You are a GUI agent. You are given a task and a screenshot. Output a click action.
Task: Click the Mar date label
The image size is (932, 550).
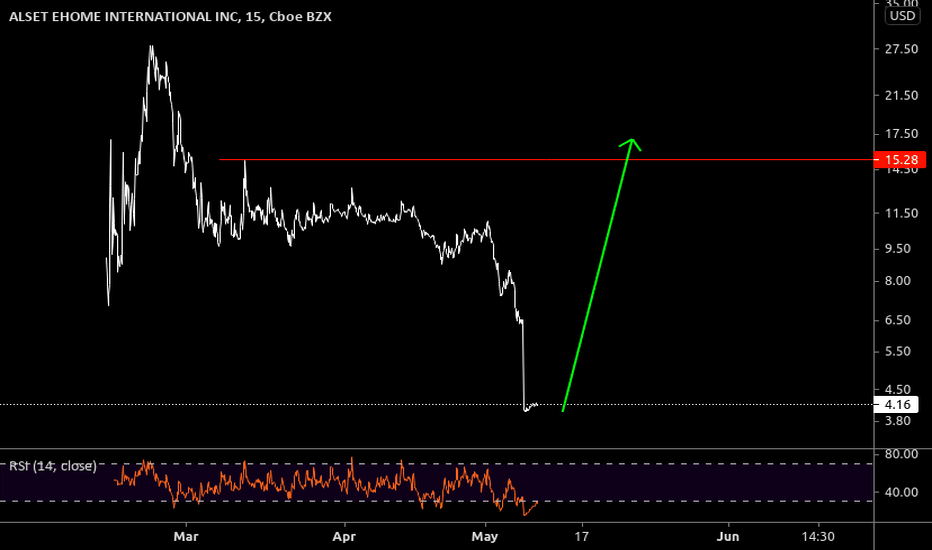[186, 536]
